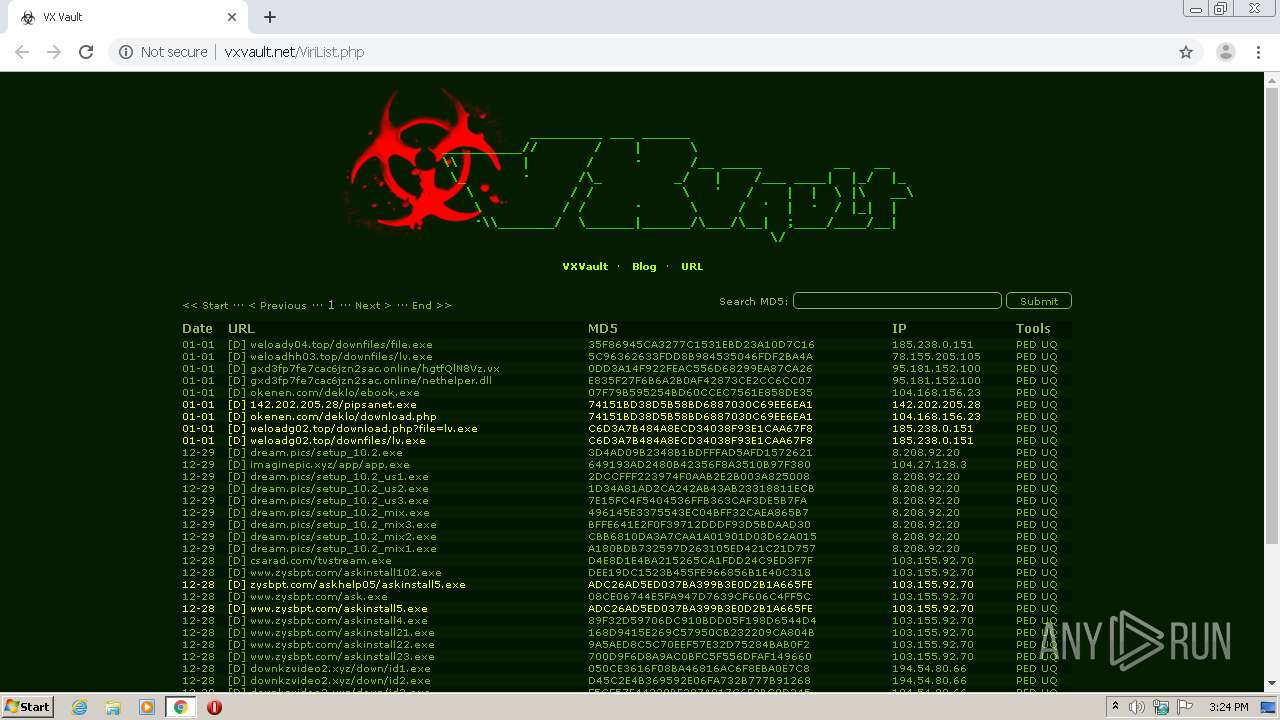Open MD5 D4E8D1E4BA215265CA1FDD24C9ED3F7F

pyautogui.click(x=700, y=561)
